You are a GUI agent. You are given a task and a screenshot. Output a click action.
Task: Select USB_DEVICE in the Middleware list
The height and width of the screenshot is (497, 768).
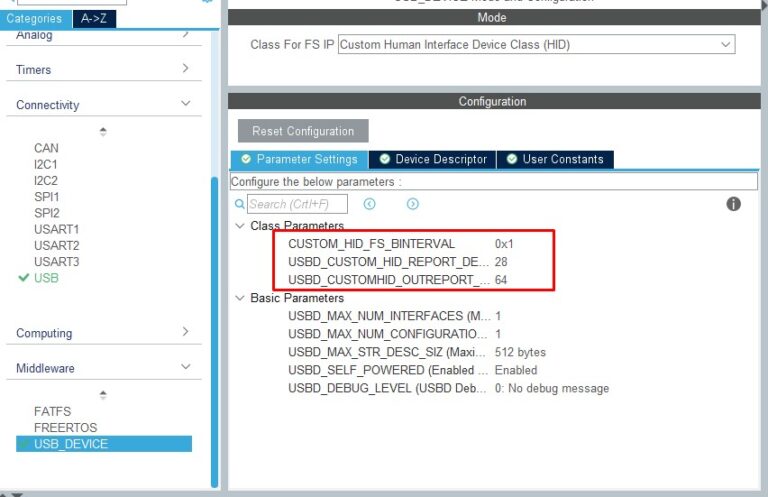click(70, 444)
